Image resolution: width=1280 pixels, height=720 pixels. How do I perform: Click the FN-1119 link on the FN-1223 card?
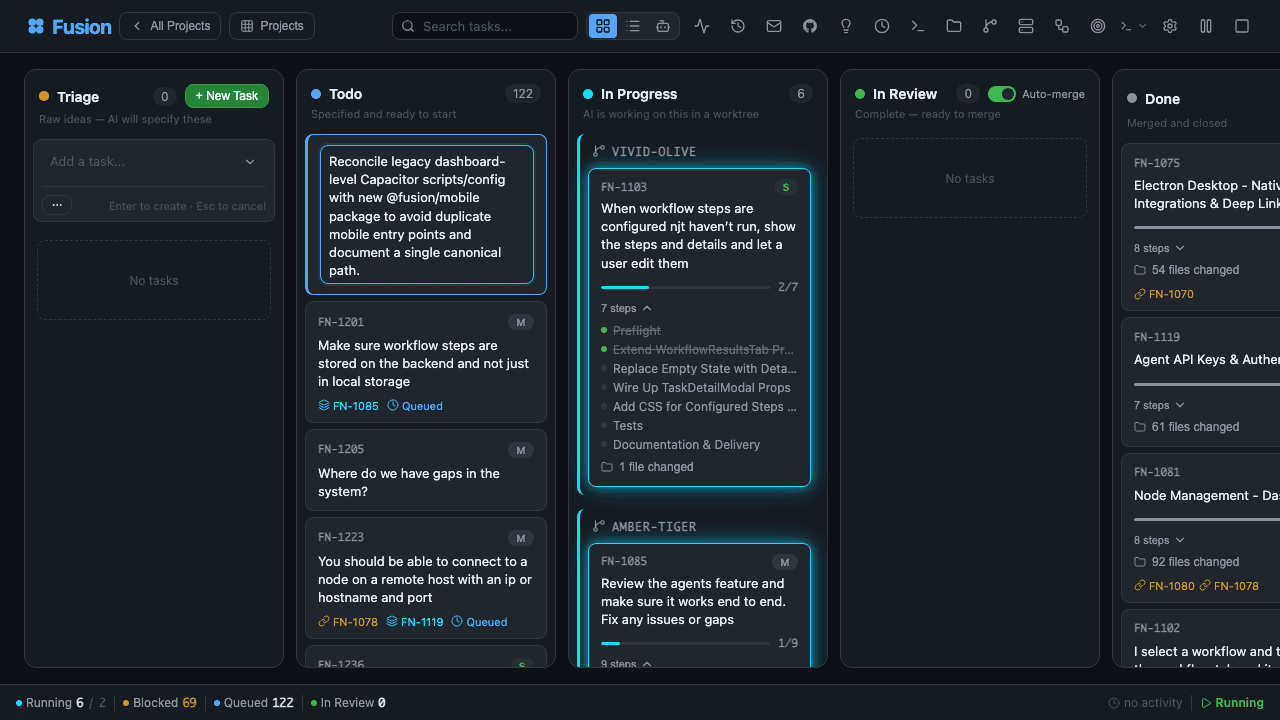(415, 622)
